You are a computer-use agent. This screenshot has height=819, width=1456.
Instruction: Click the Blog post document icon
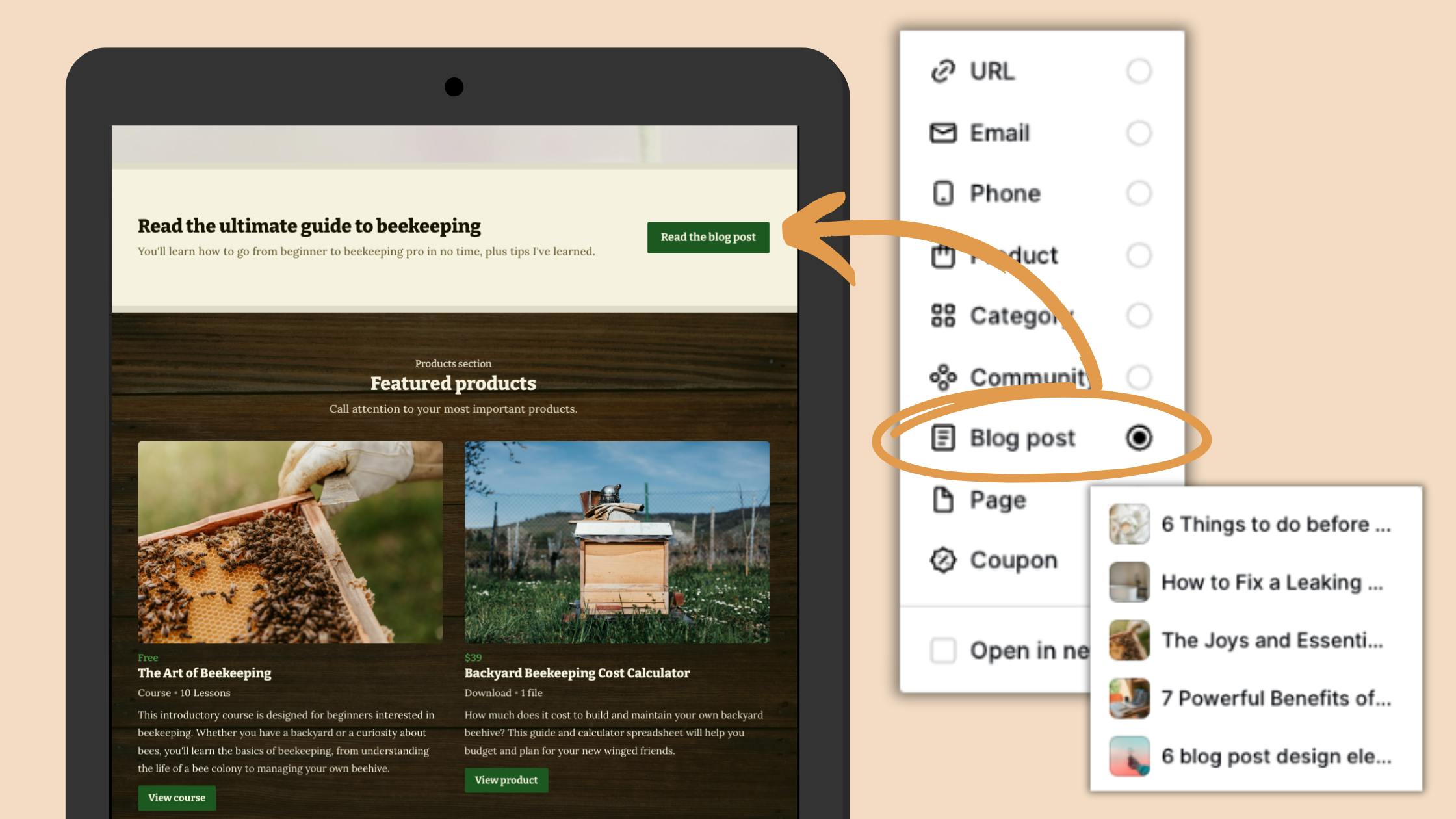[x=942, y=437]
